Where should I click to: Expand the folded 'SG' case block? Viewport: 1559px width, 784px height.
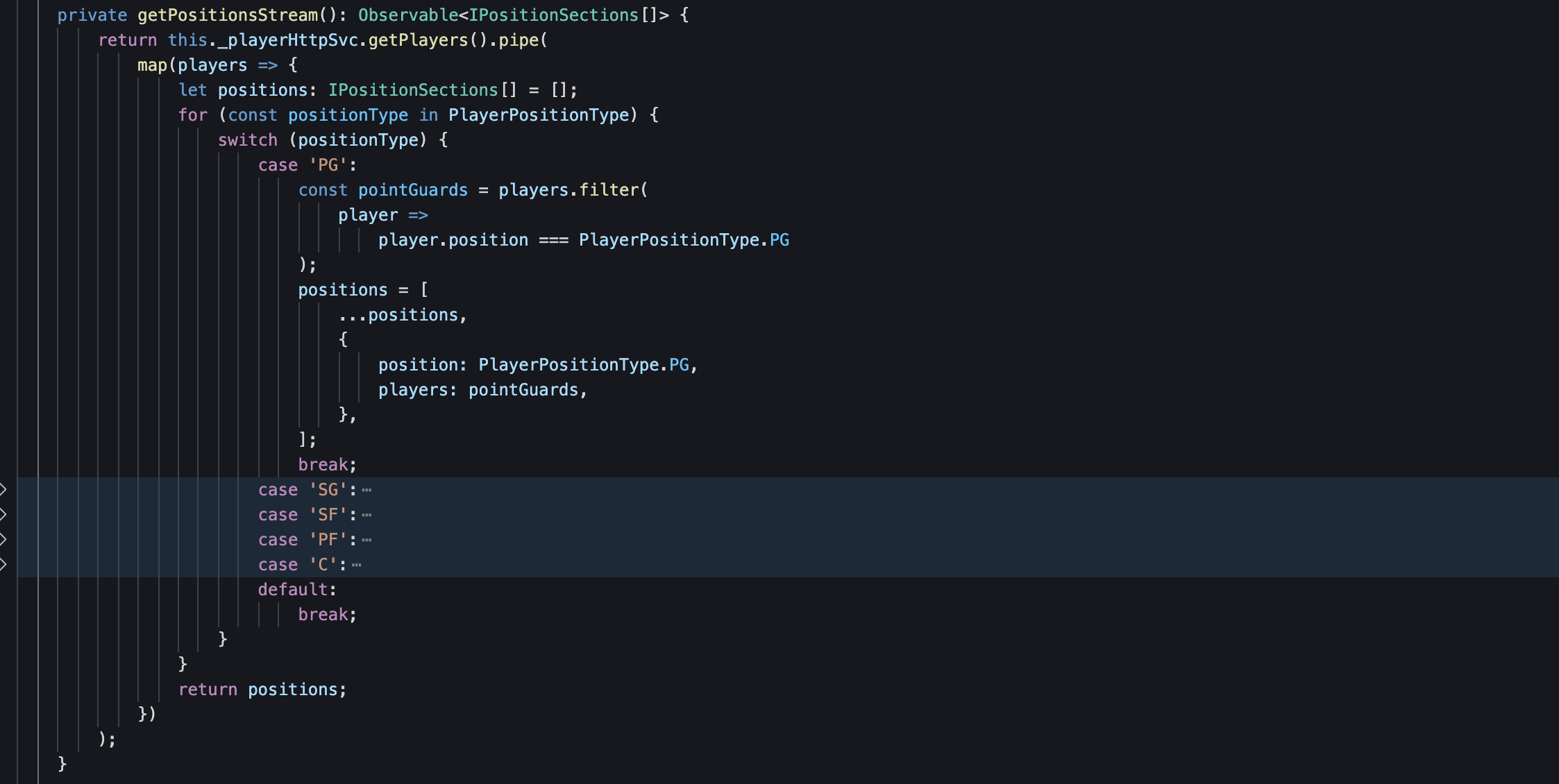[x=4, y=489]
